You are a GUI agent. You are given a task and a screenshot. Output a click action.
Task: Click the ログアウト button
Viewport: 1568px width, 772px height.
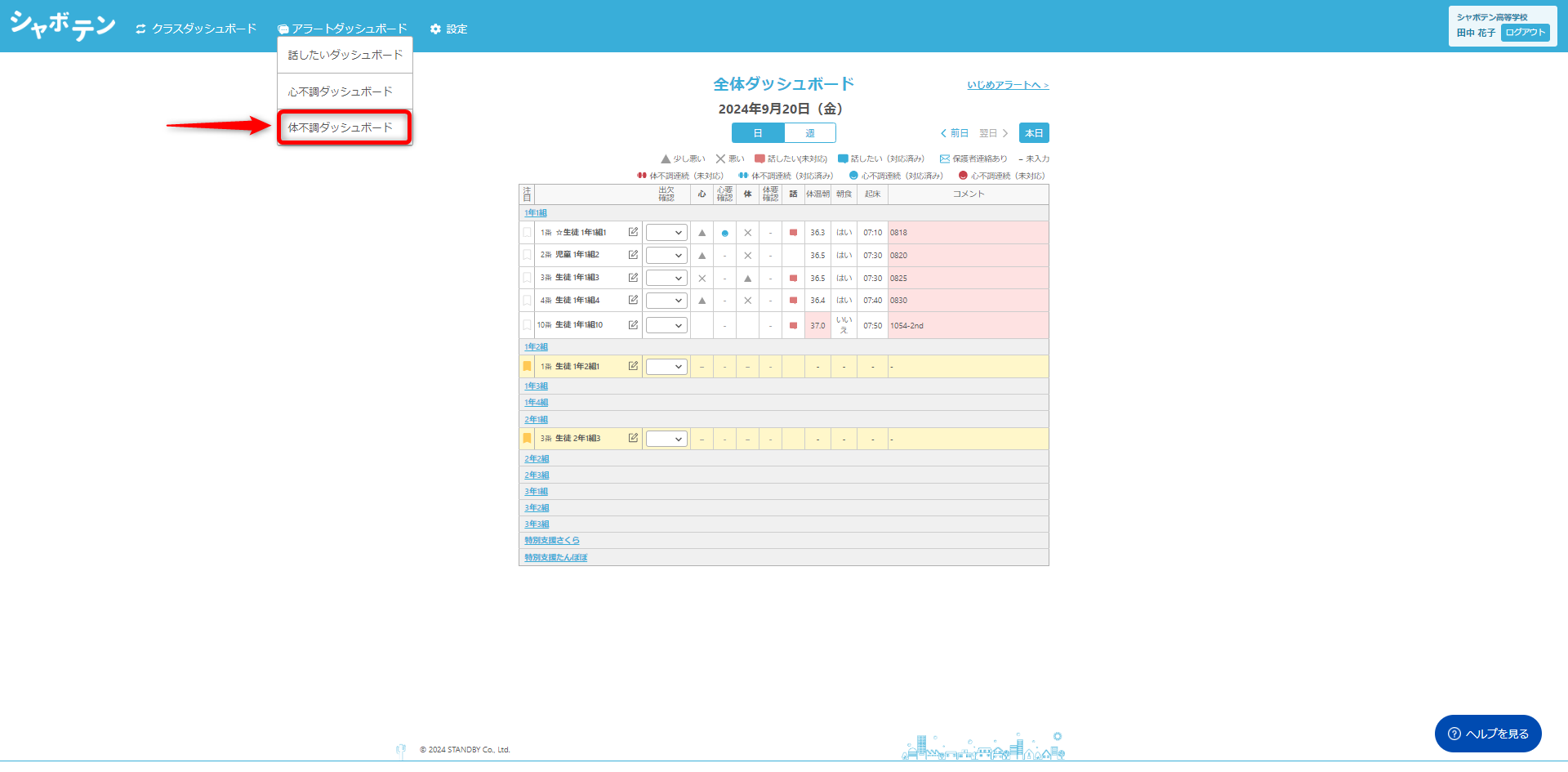[1526, 33]
